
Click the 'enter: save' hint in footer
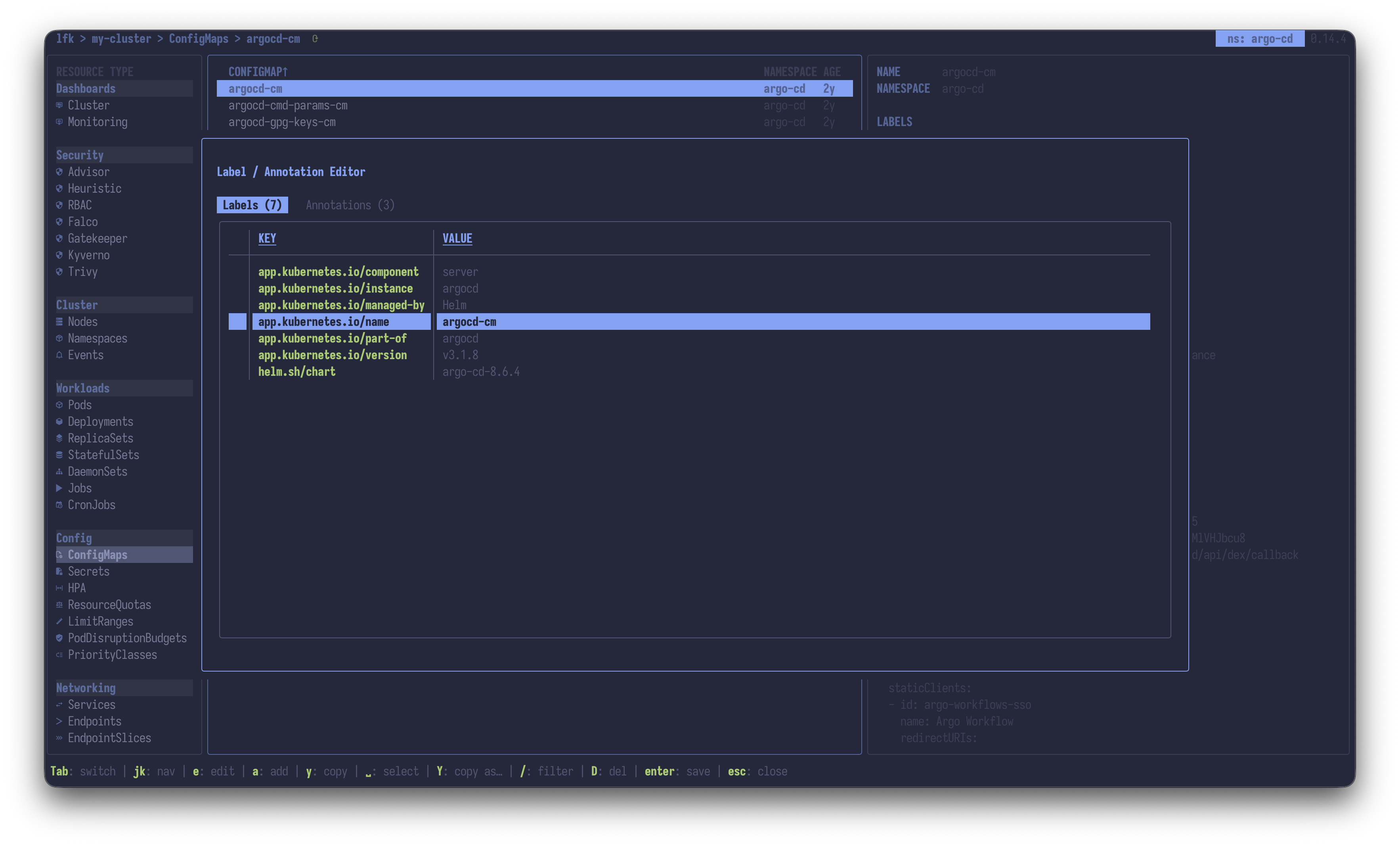click(x=677, y=771)
